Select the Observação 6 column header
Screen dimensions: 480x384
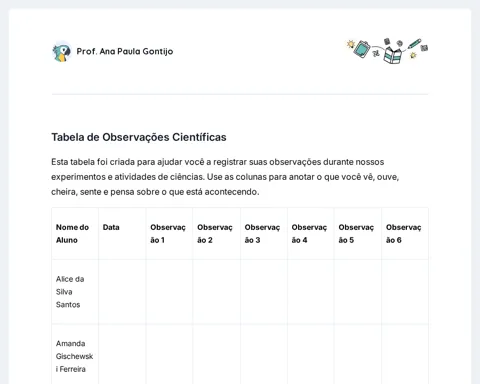pos(405,234)
